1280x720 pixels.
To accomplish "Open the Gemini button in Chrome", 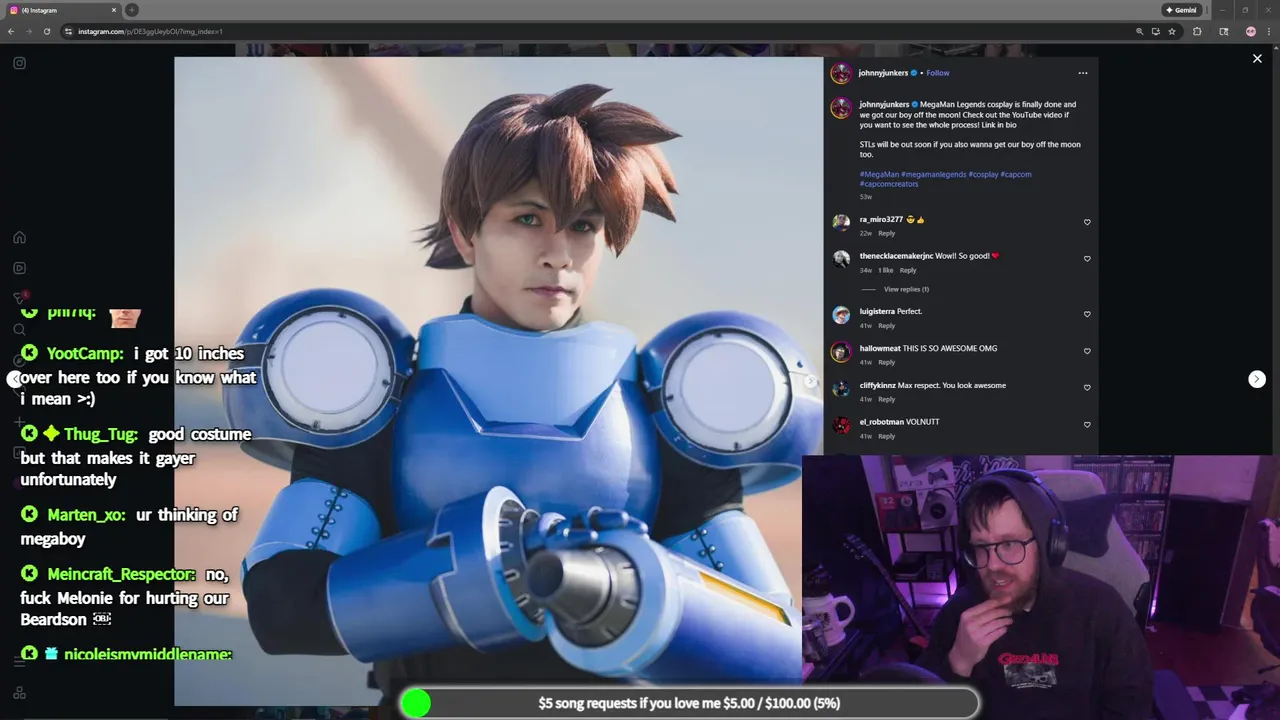I will [1181, 10].
